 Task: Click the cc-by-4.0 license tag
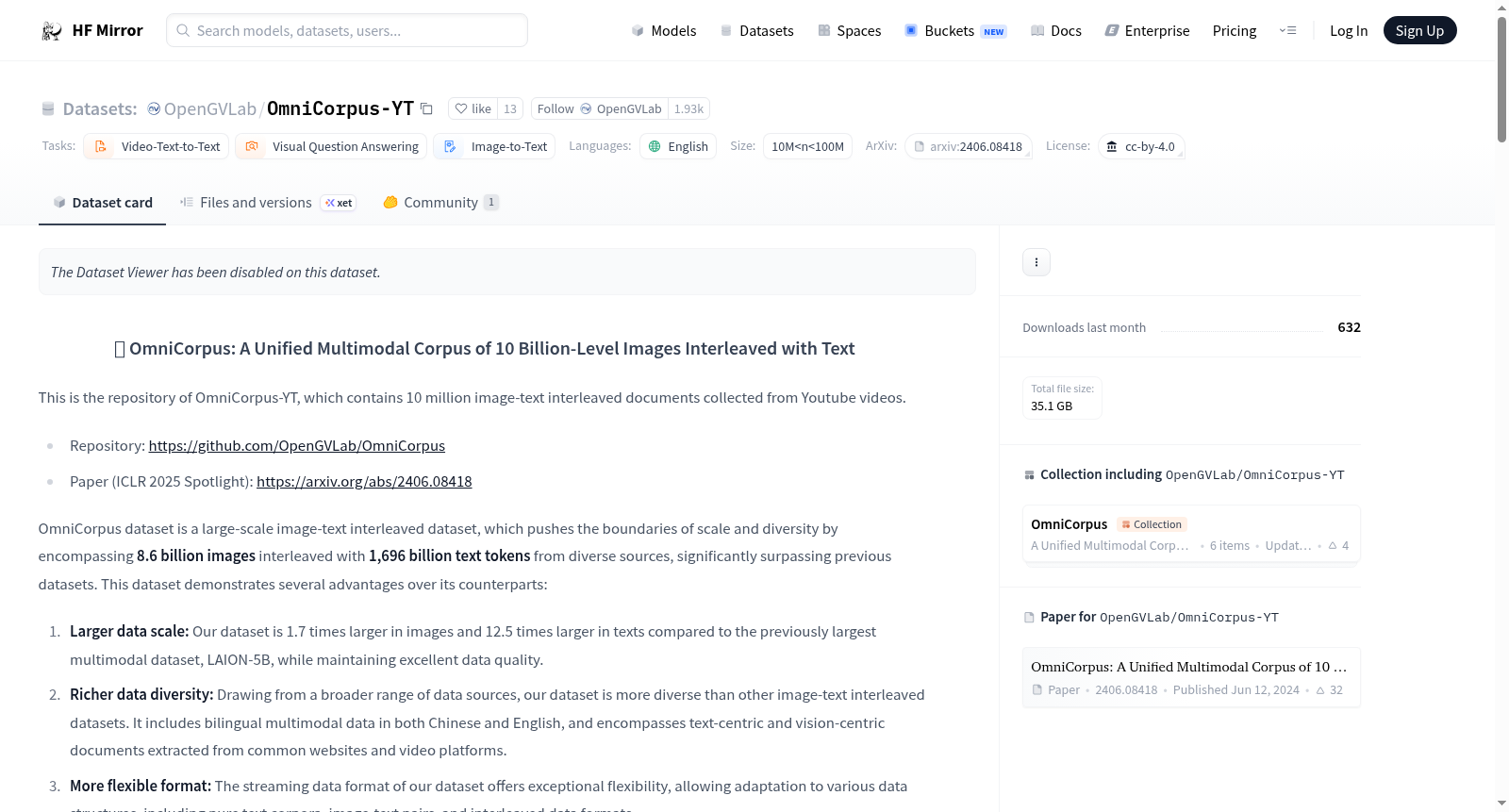pos(1141,146)
